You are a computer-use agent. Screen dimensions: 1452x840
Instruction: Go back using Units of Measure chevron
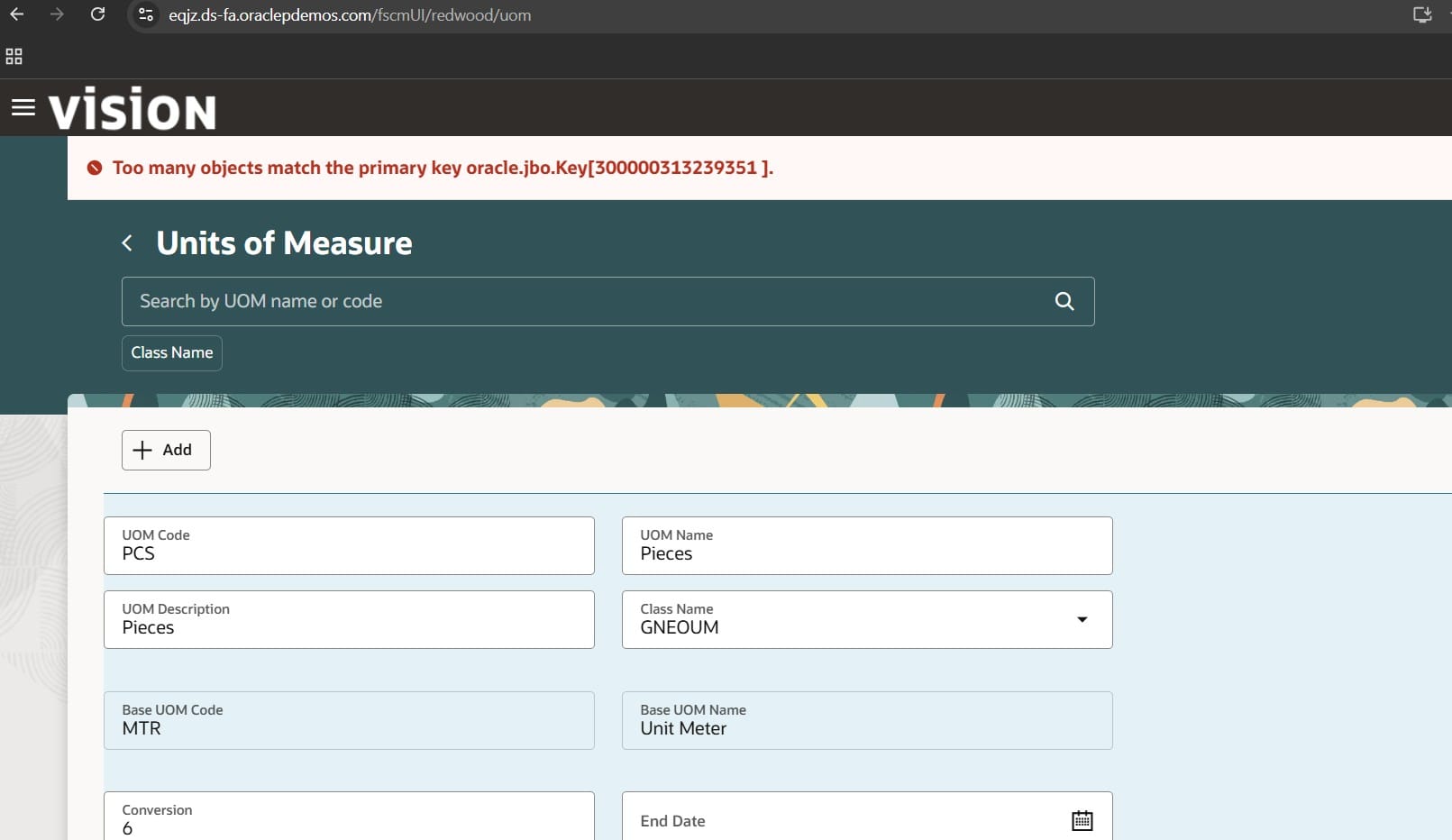pyautogui.click(x=127, y=243)
